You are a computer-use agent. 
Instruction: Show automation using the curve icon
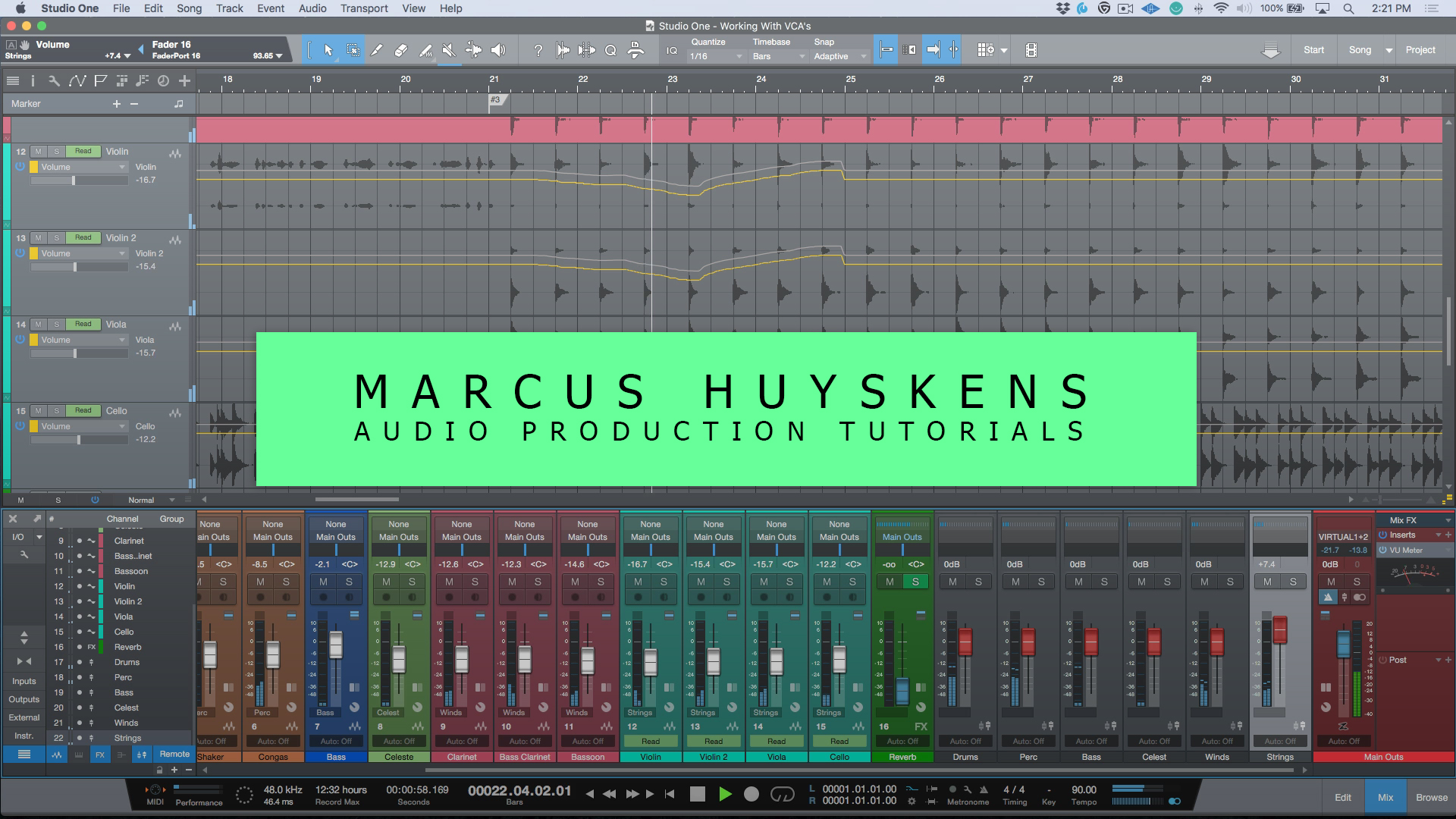[77, 80]
